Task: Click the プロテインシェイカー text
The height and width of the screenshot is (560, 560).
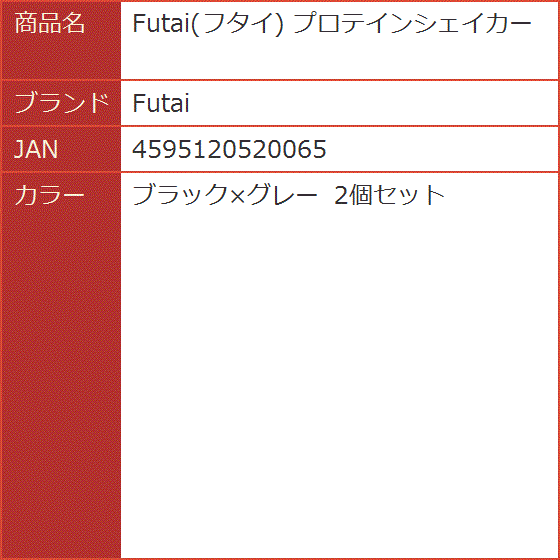Action: (412, 24)
